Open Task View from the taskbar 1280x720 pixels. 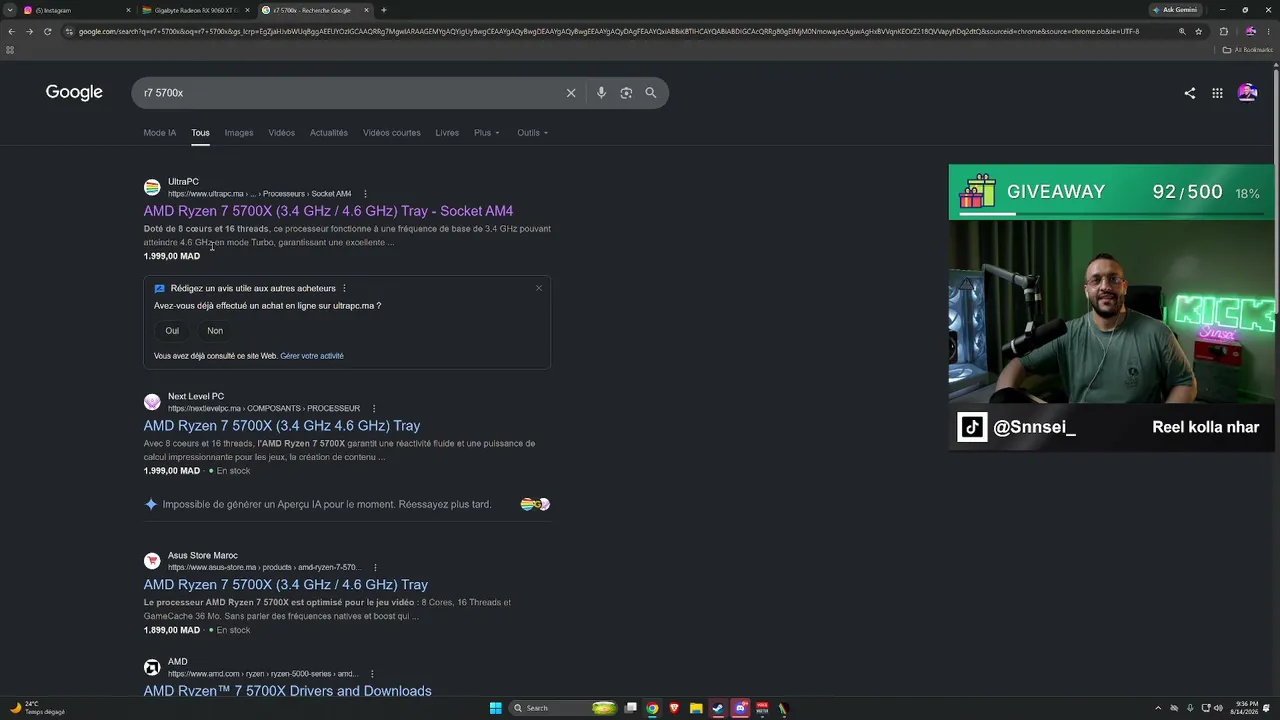(x=630, y=708)
